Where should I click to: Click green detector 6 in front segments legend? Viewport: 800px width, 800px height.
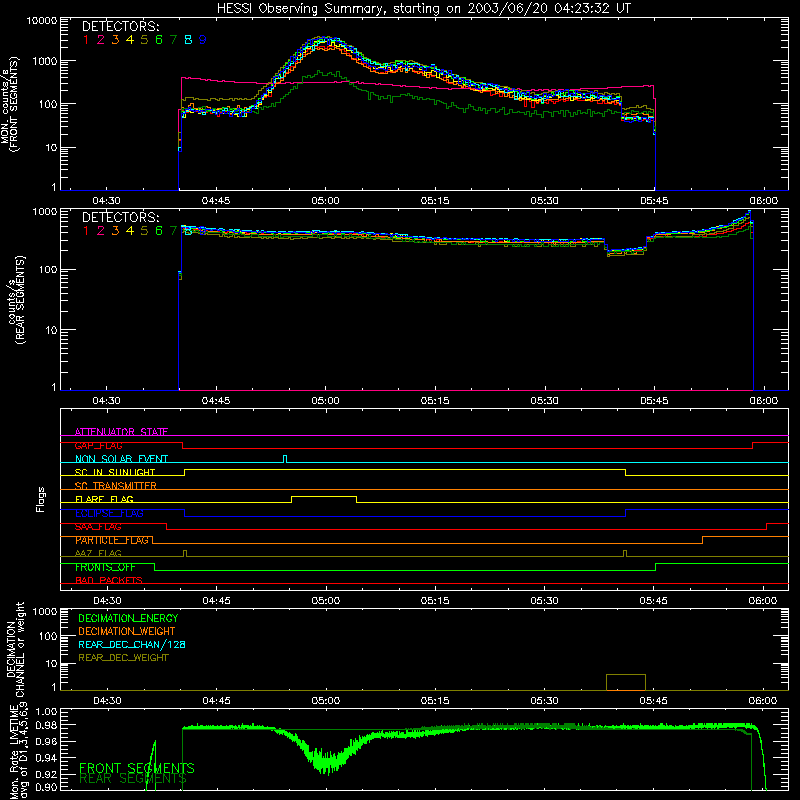[159, 40]
